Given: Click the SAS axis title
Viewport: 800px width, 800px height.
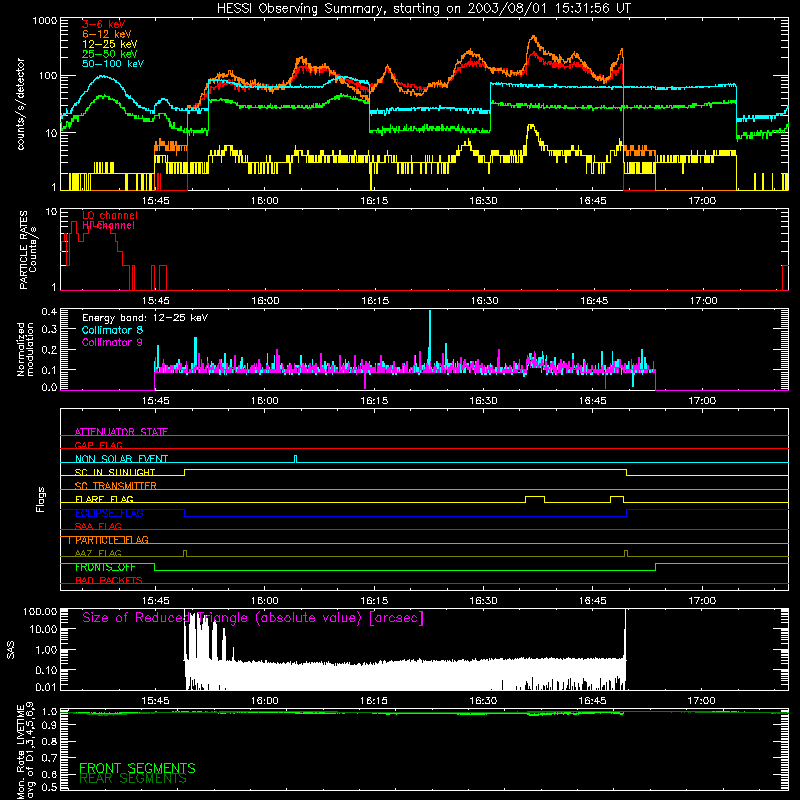Looking at the screenshot, I should (x=11, y=649).
